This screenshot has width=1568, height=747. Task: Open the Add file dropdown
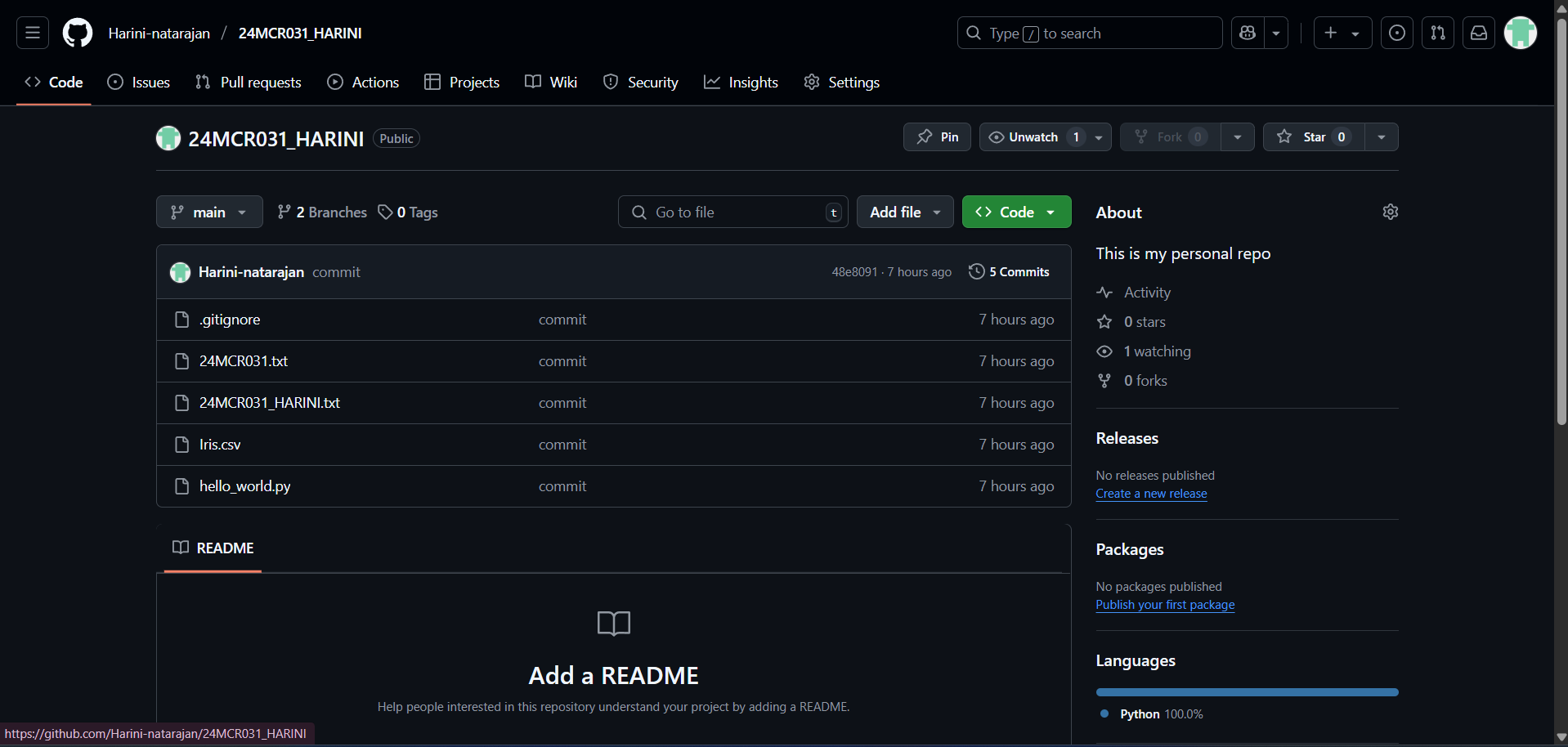coord(905,212)
